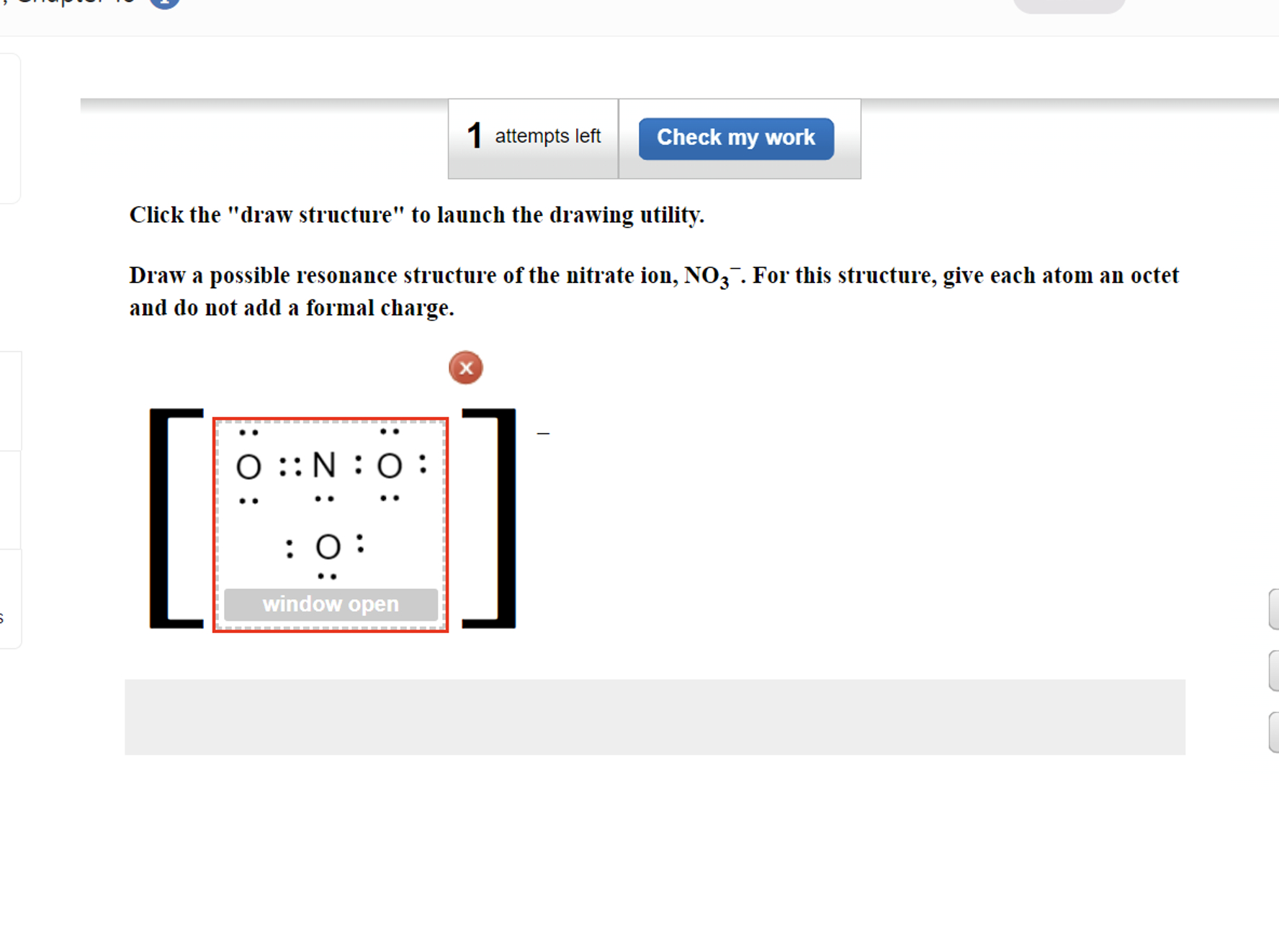This screenshot has width=1279, height=952.
Task: Click the window open indicator
Action: (330, 604)
